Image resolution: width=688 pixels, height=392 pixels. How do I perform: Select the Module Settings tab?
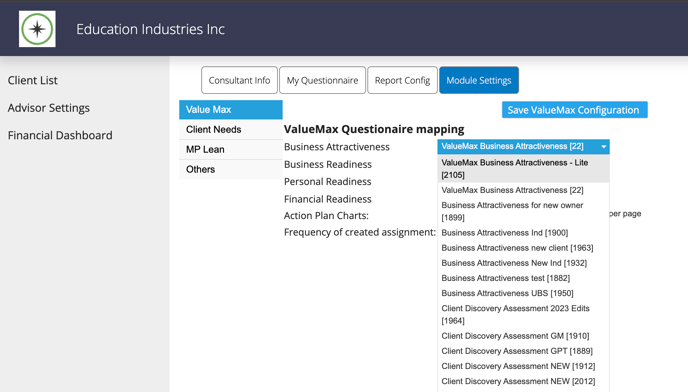[x=479, y=80]
